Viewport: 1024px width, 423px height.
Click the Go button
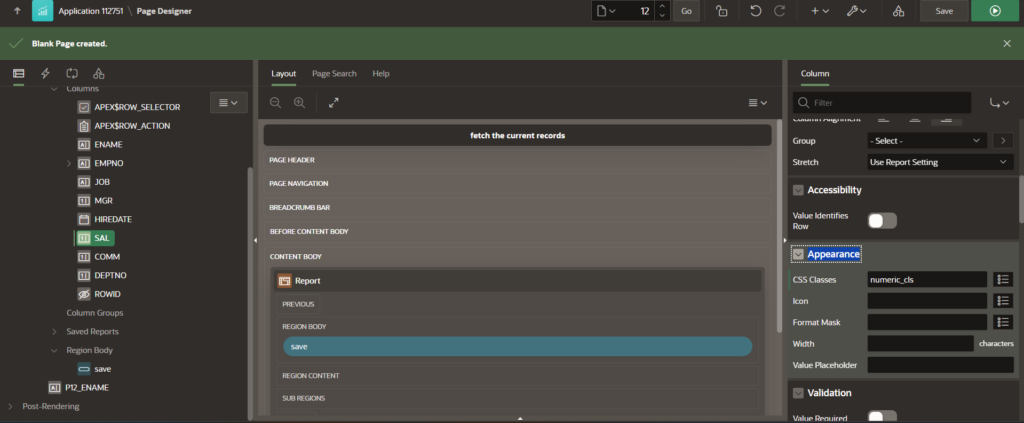686,11
